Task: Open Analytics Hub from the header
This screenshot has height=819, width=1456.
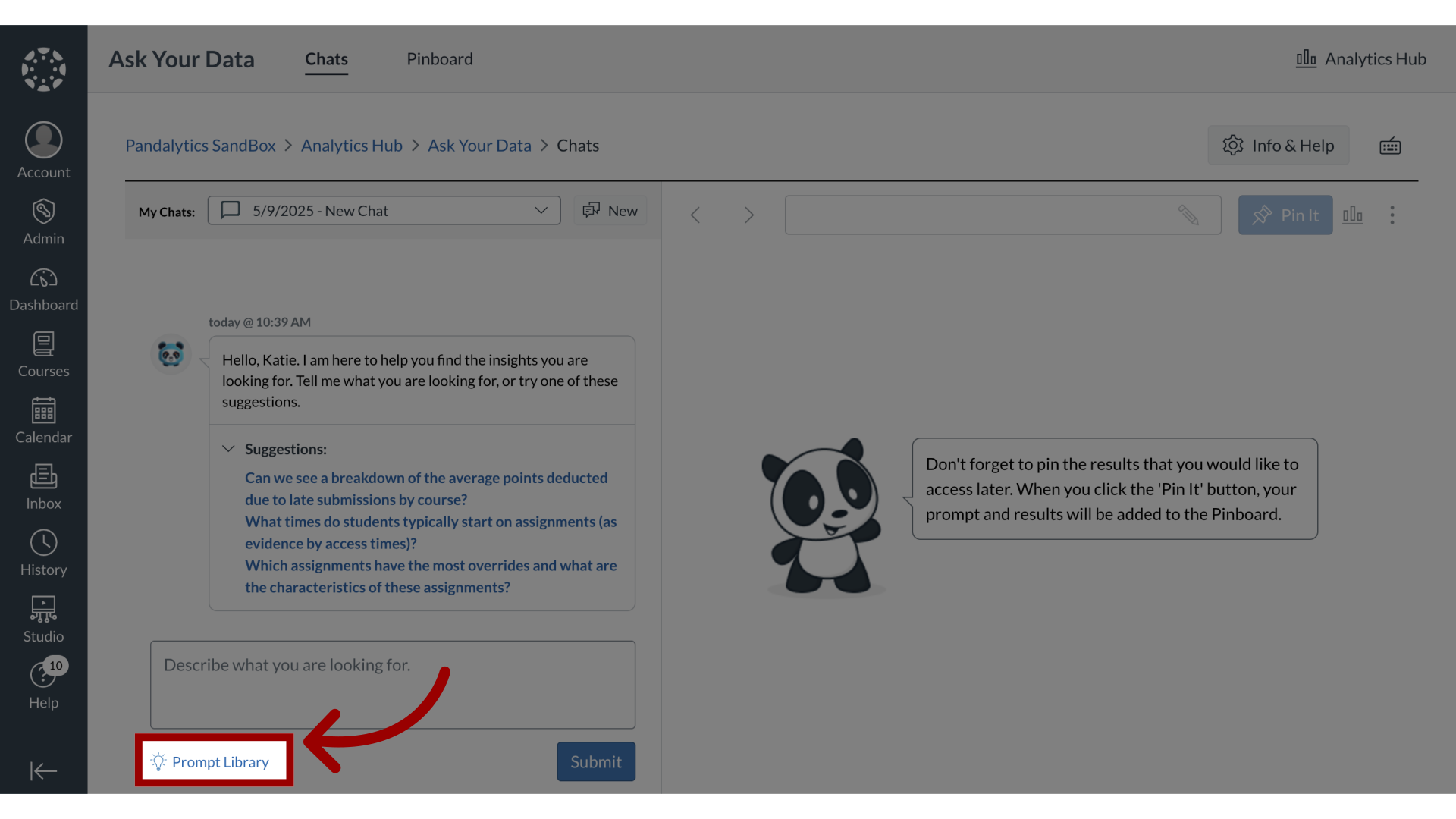Action: pos(1360,59)
